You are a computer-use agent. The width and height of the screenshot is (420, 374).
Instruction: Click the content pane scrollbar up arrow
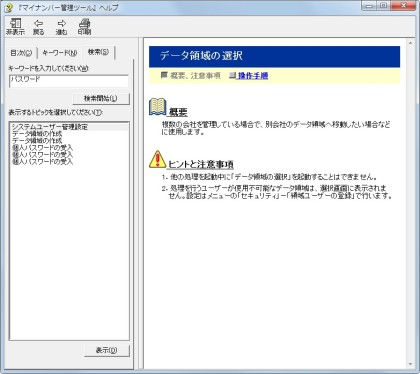pos(410,43)
